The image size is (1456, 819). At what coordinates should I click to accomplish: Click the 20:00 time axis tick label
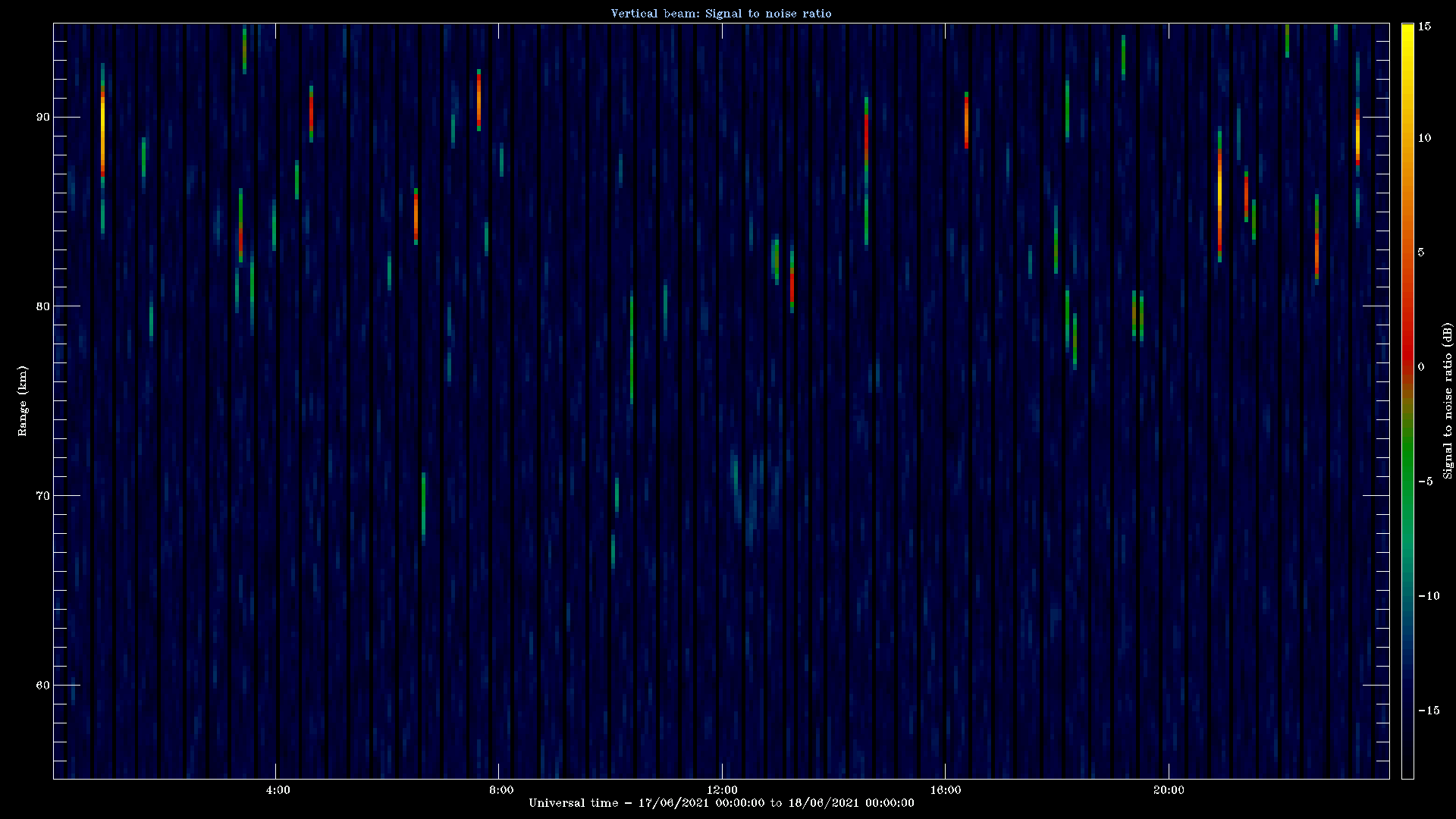pos(1169,789)
